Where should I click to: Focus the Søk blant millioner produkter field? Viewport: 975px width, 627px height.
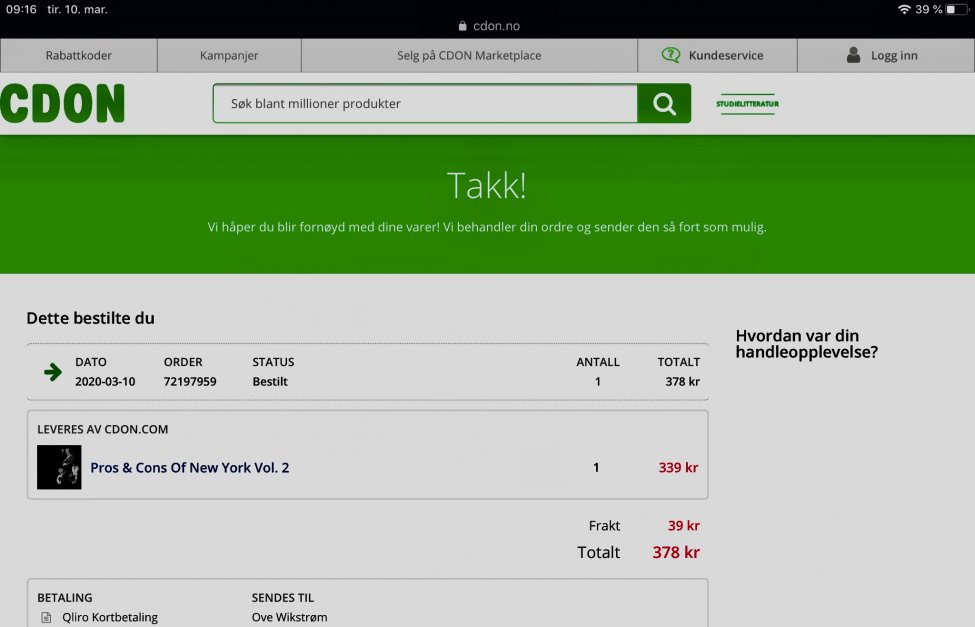(425, 103)
